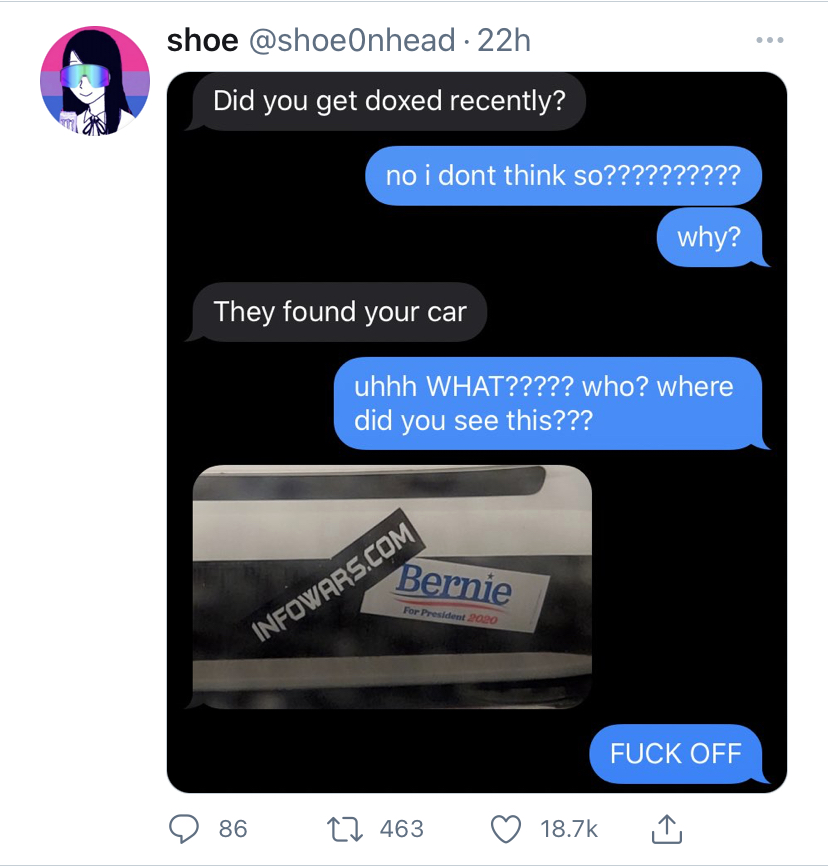Viewport: 828px width, 868px height.
Task: Tap the 'no i dont think so' bubble
Action: click(563, 175)
